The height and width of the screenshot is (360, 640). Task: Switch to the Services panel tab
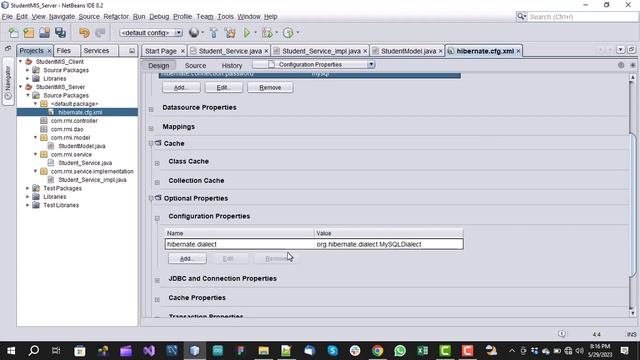[96, 51]
